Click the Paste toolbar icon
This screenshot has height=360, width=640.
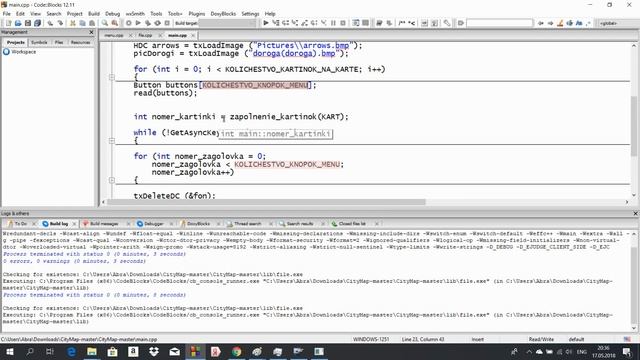[x=92, y=23]
